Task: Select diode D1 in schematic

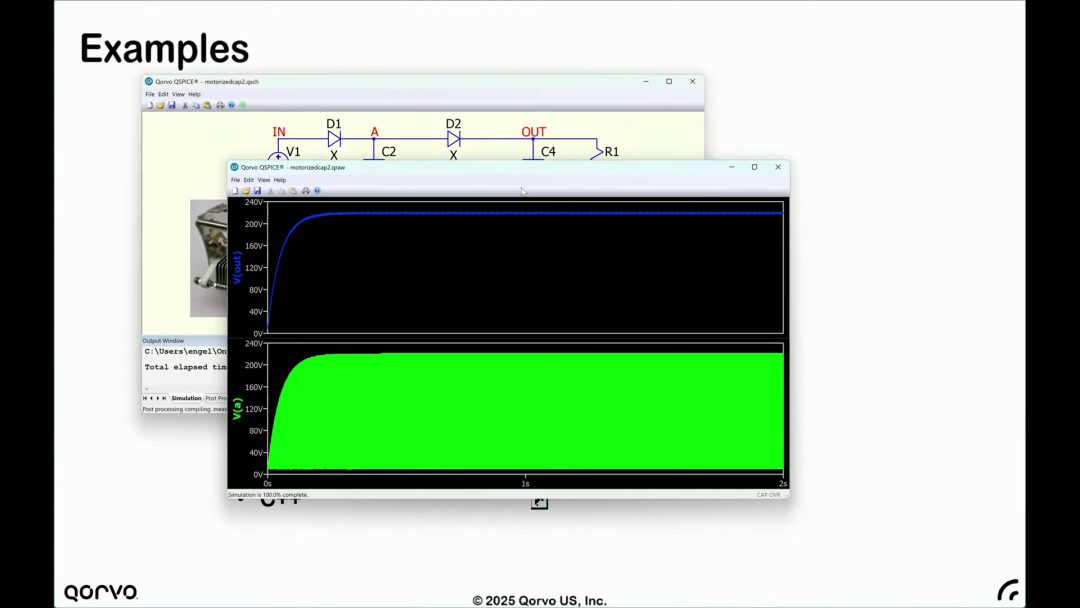Action: coord(334,139)
